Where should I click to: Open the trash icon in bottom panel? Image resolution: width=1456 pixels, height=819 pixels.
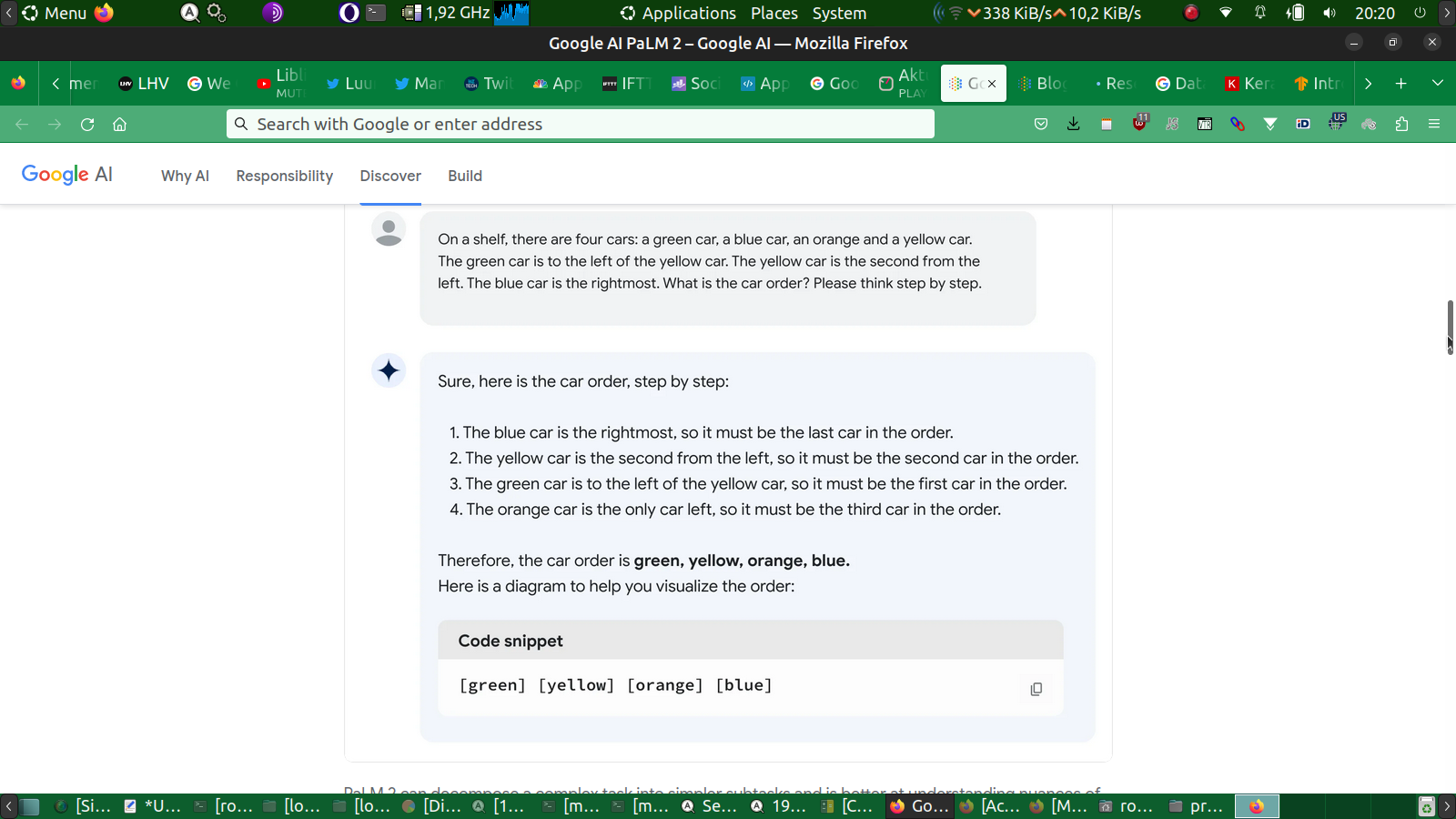1426,806
